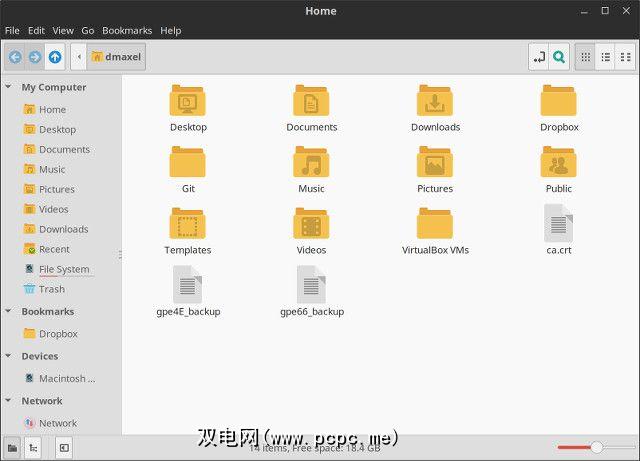The height and width of the screenshot is (461, 640).
Task: Open File System in the sidebar
Action: 63,270
